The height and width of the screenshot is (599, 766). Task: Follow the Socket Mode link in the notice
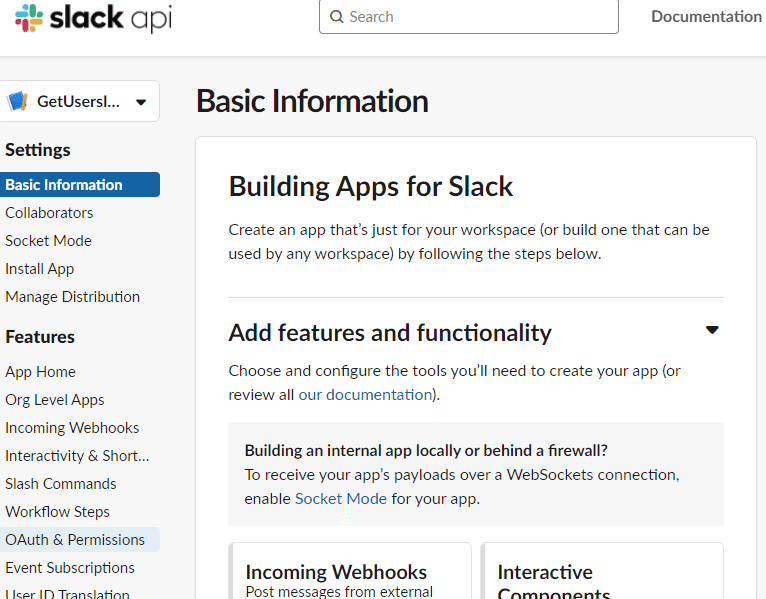[x=340, y=499]
